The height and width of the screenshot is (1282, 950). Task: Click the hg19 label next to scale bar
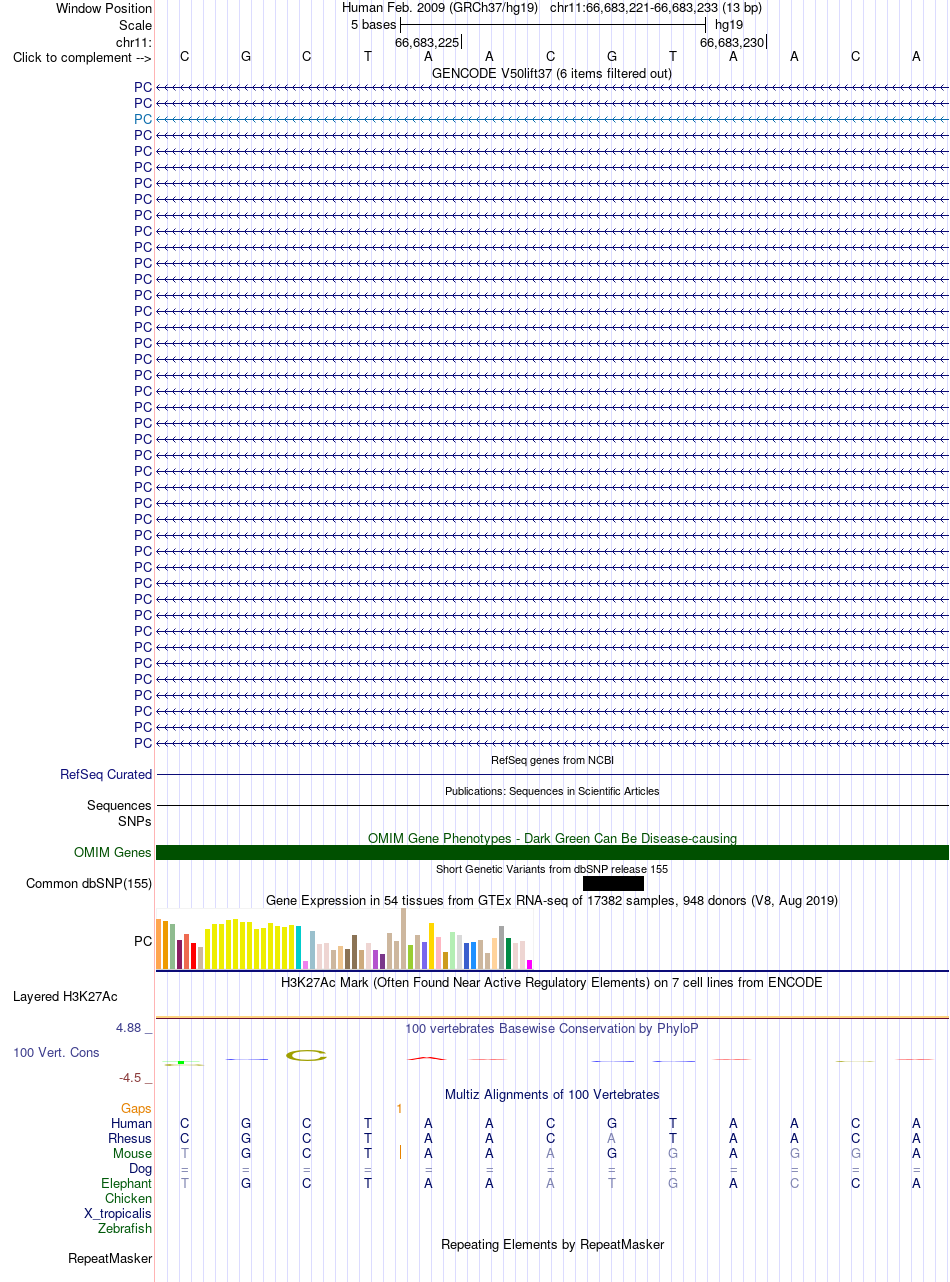pos(728,24)
